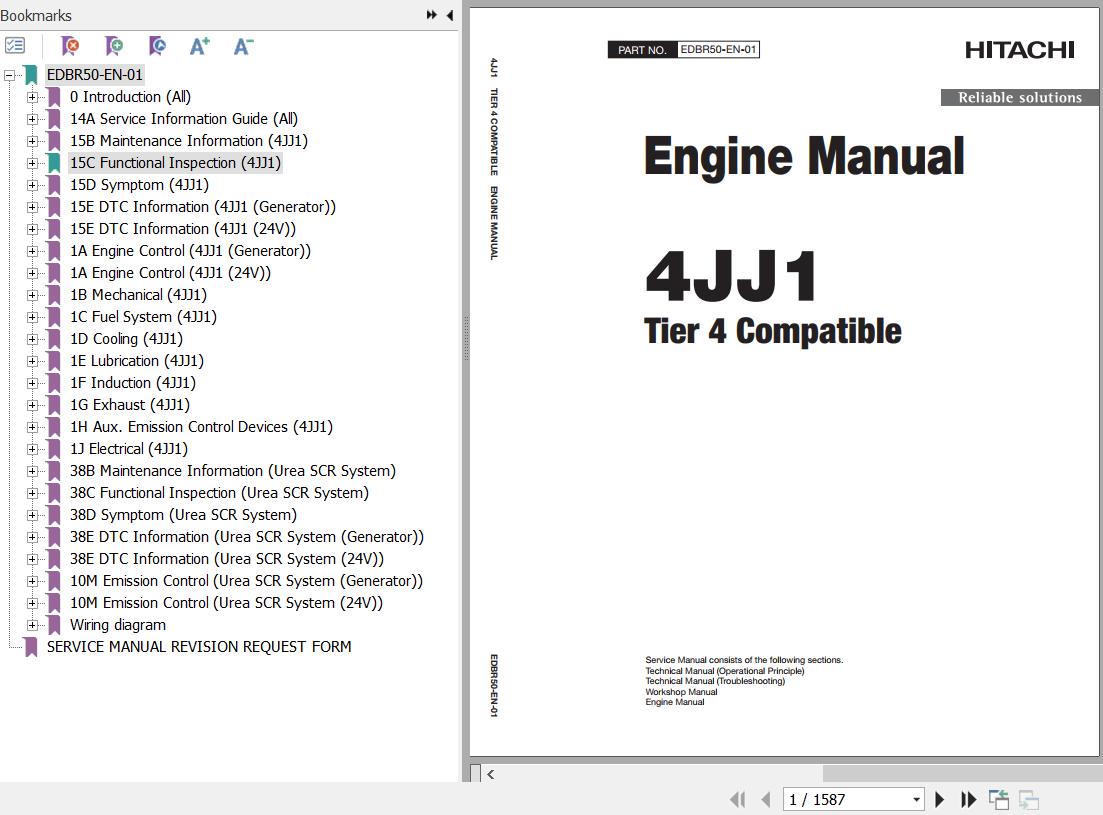Open the 1A Engine Control (4JJ1 (24V)) bookmark
This screenshot has height=815, width=1103.
pos(170,273)
